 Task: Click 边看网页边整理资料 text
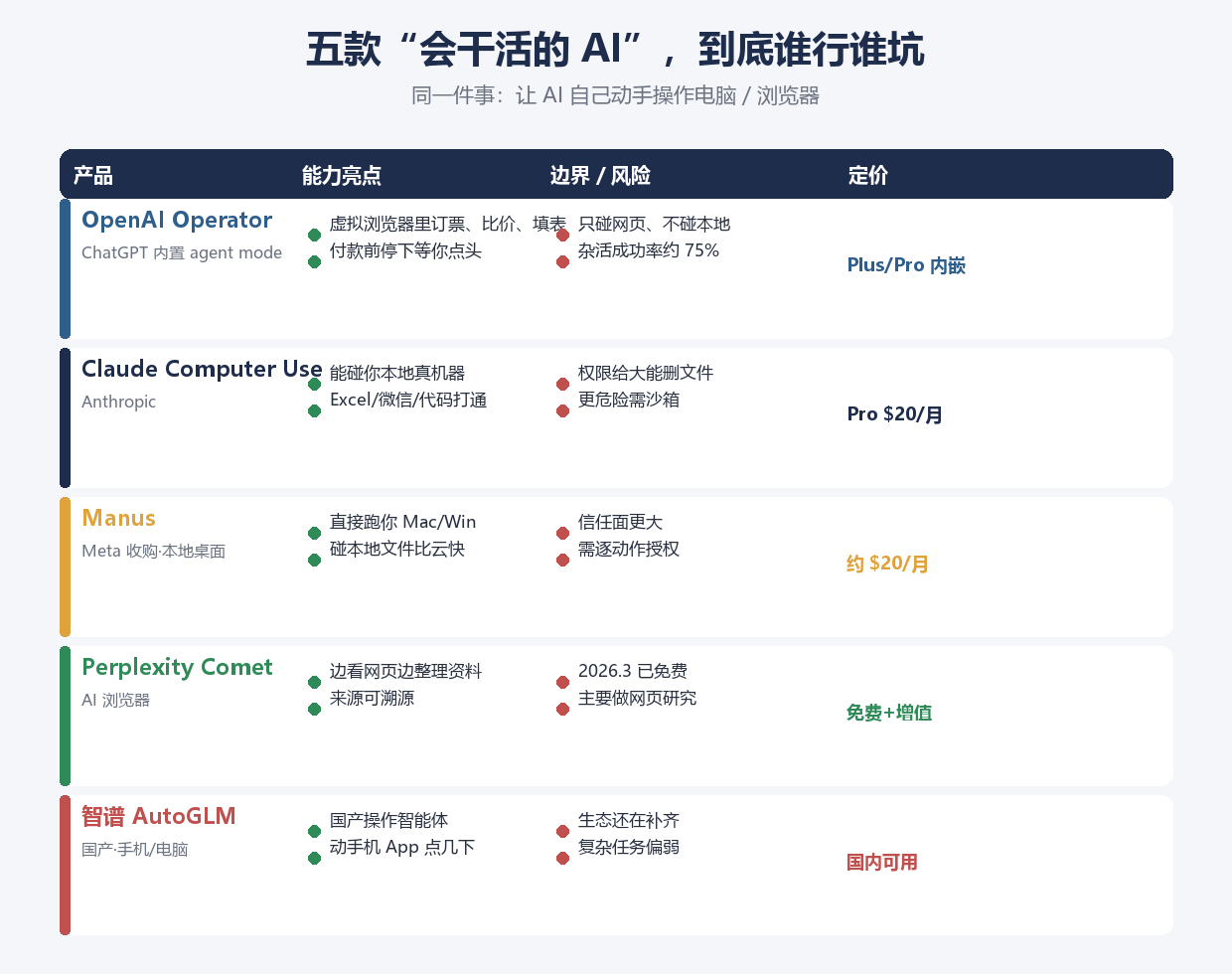pos(405,671)
